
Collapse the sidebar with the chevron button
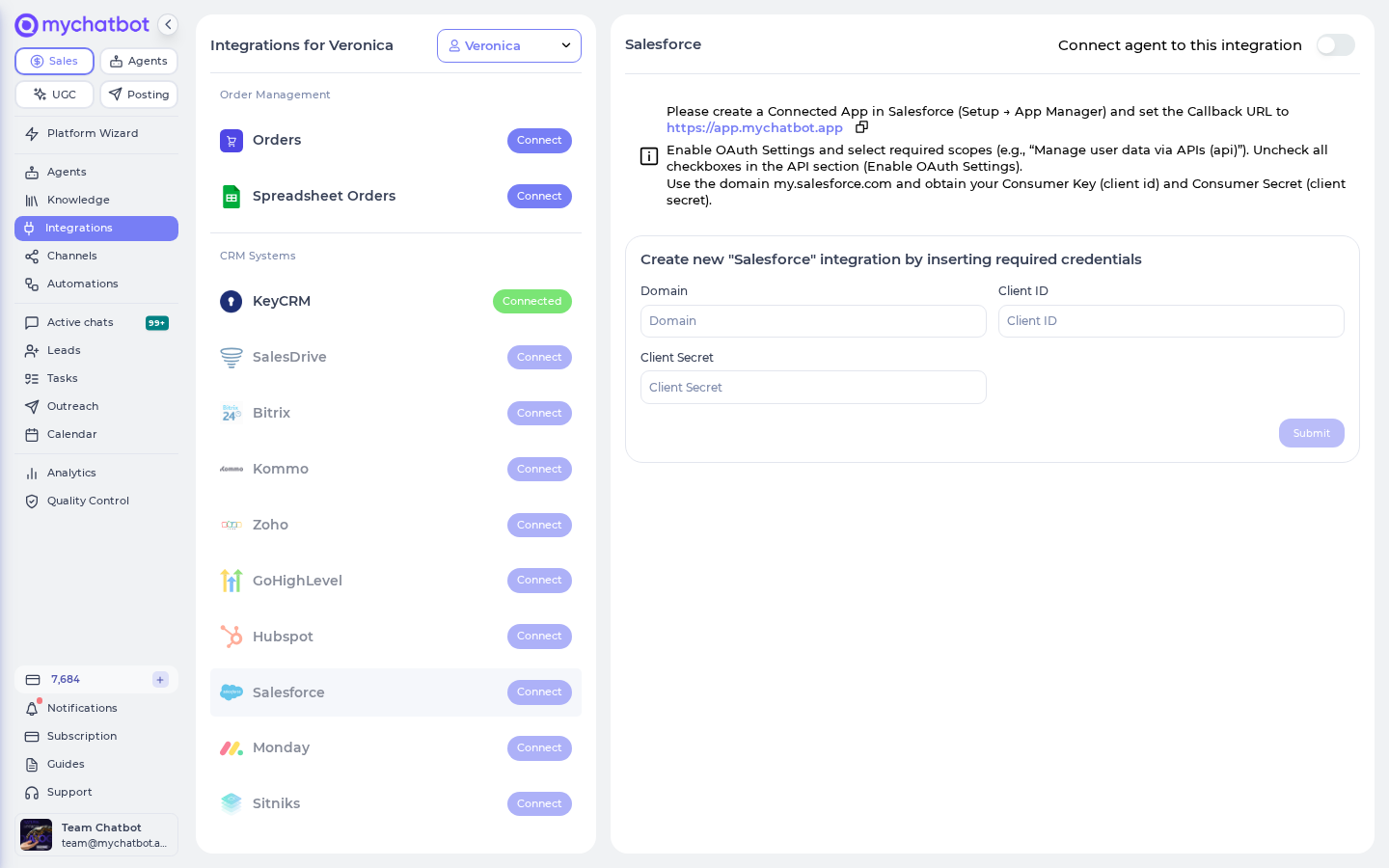(x=168, y=25)
